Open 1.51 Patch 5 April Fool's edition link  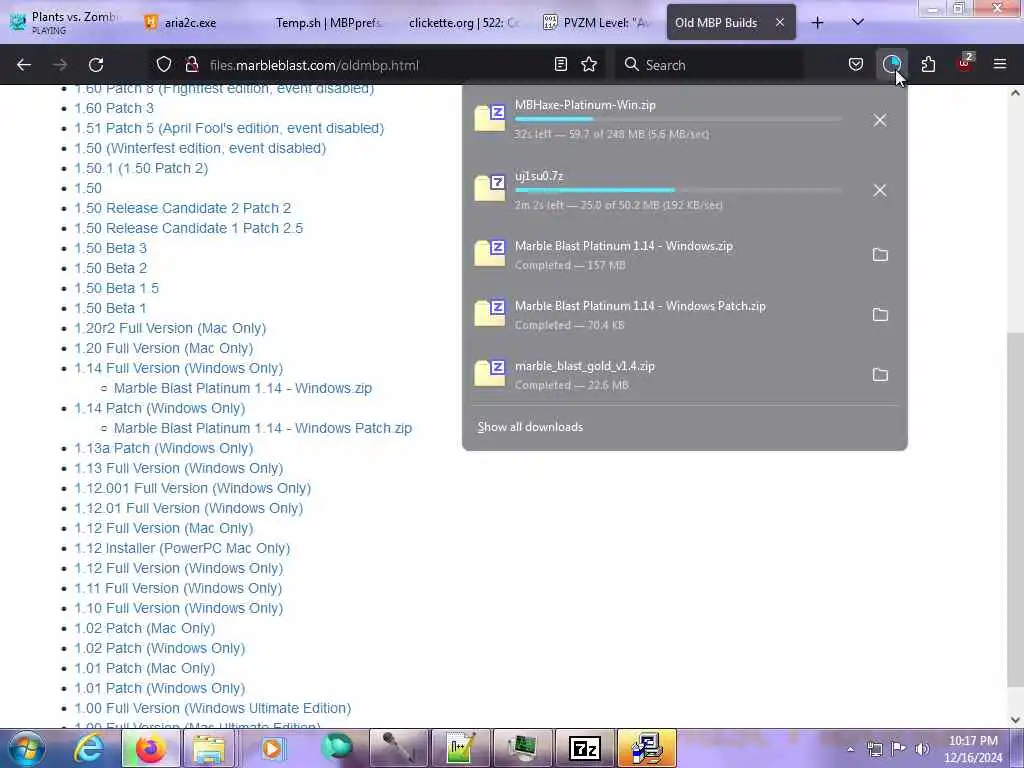pos(229,128)
